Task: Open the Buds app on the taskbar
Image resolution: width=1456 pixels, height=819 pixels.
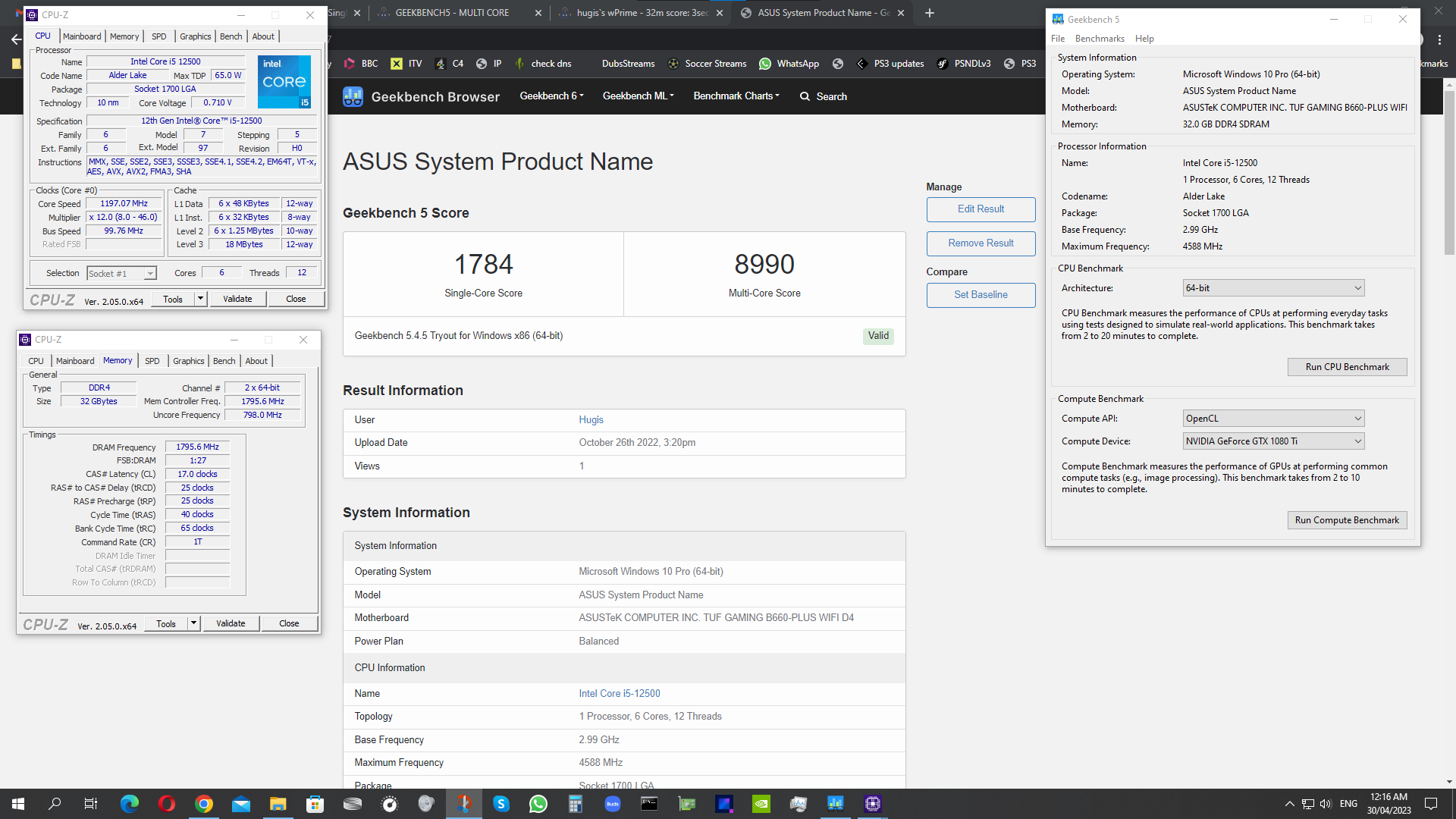Action: point(613,804)
